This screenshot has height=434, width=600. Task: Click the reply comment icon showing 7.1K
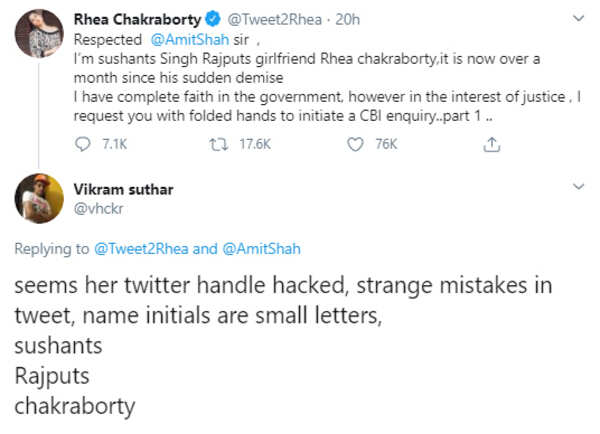[x=84, y=144]
